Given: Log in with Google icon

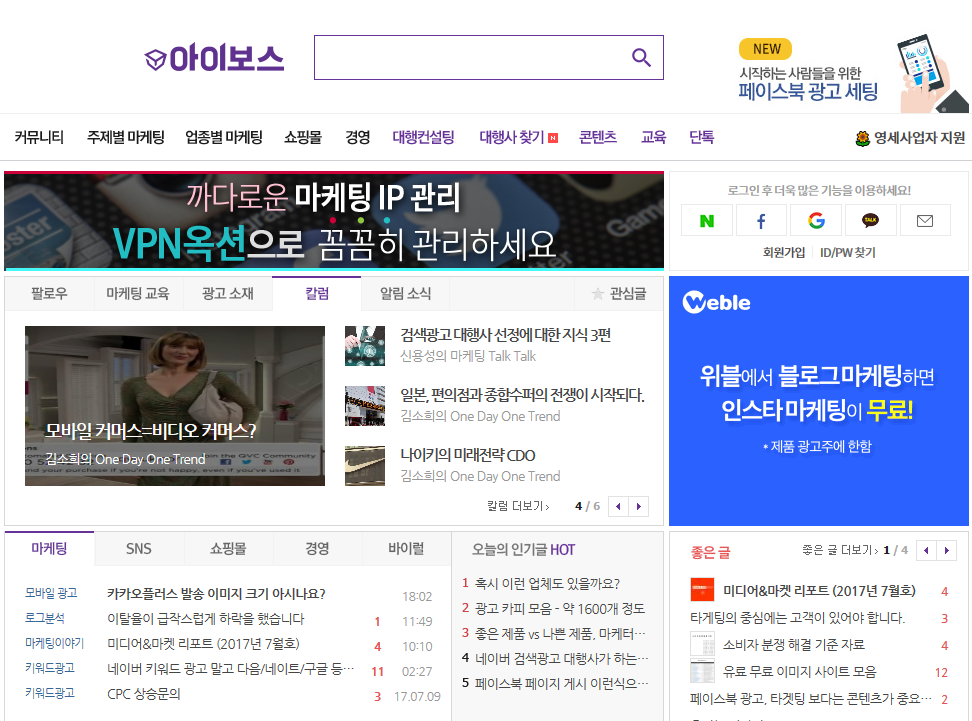Looking at the screenshot, I should click(x=816, y=221).
